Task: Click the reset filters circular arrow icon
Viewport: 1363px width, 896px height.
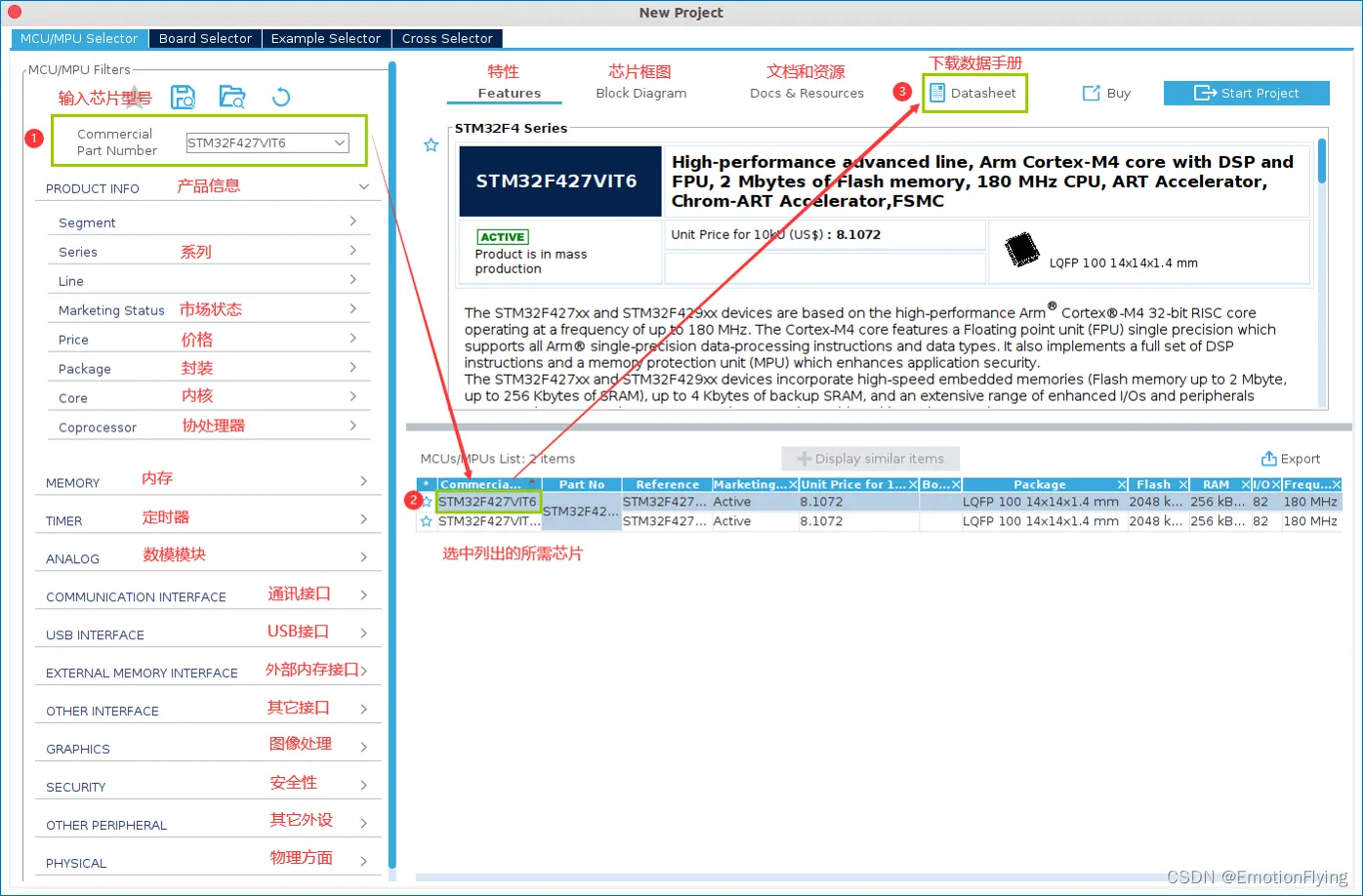Action: click(281, 97)
